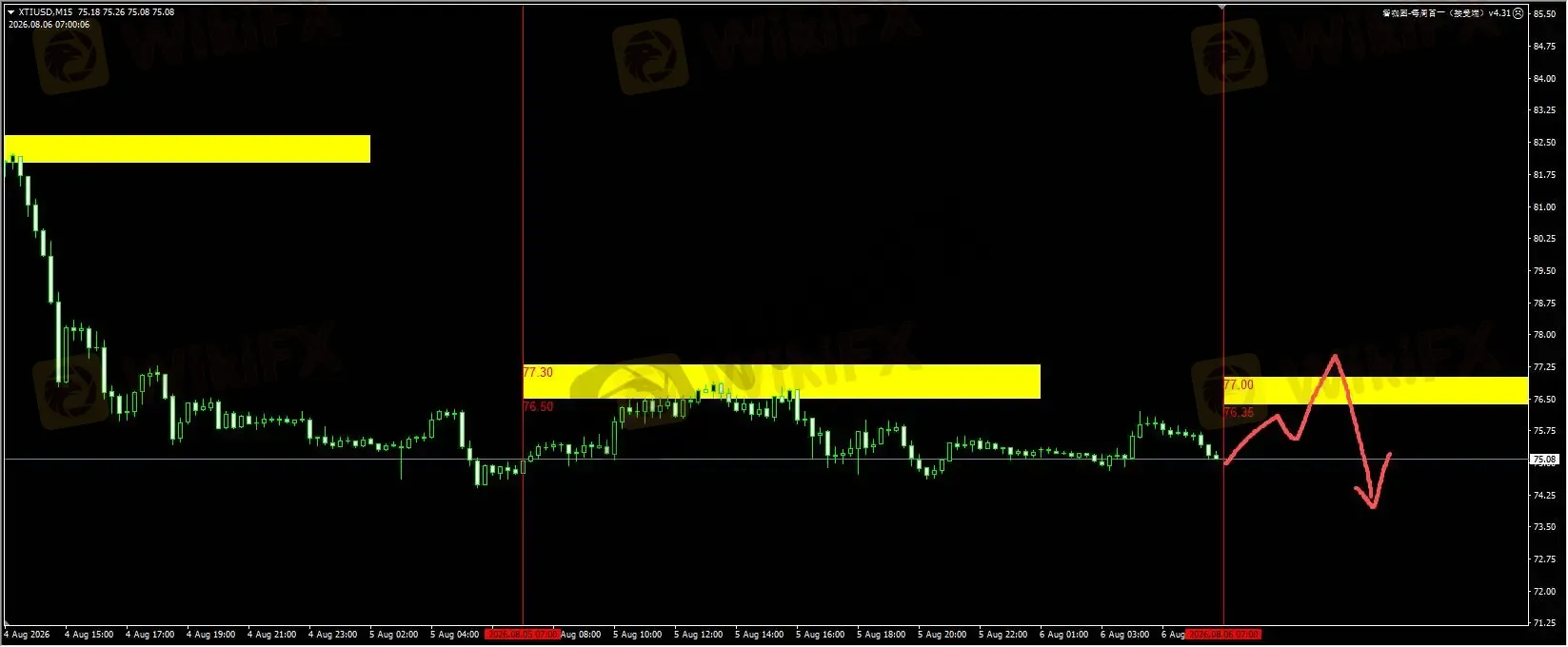Image resolution: width=1568 pixels, height=647 pixels.
Task: Click the 84.00 price scale value
Action: click(x=1544, y=79)
